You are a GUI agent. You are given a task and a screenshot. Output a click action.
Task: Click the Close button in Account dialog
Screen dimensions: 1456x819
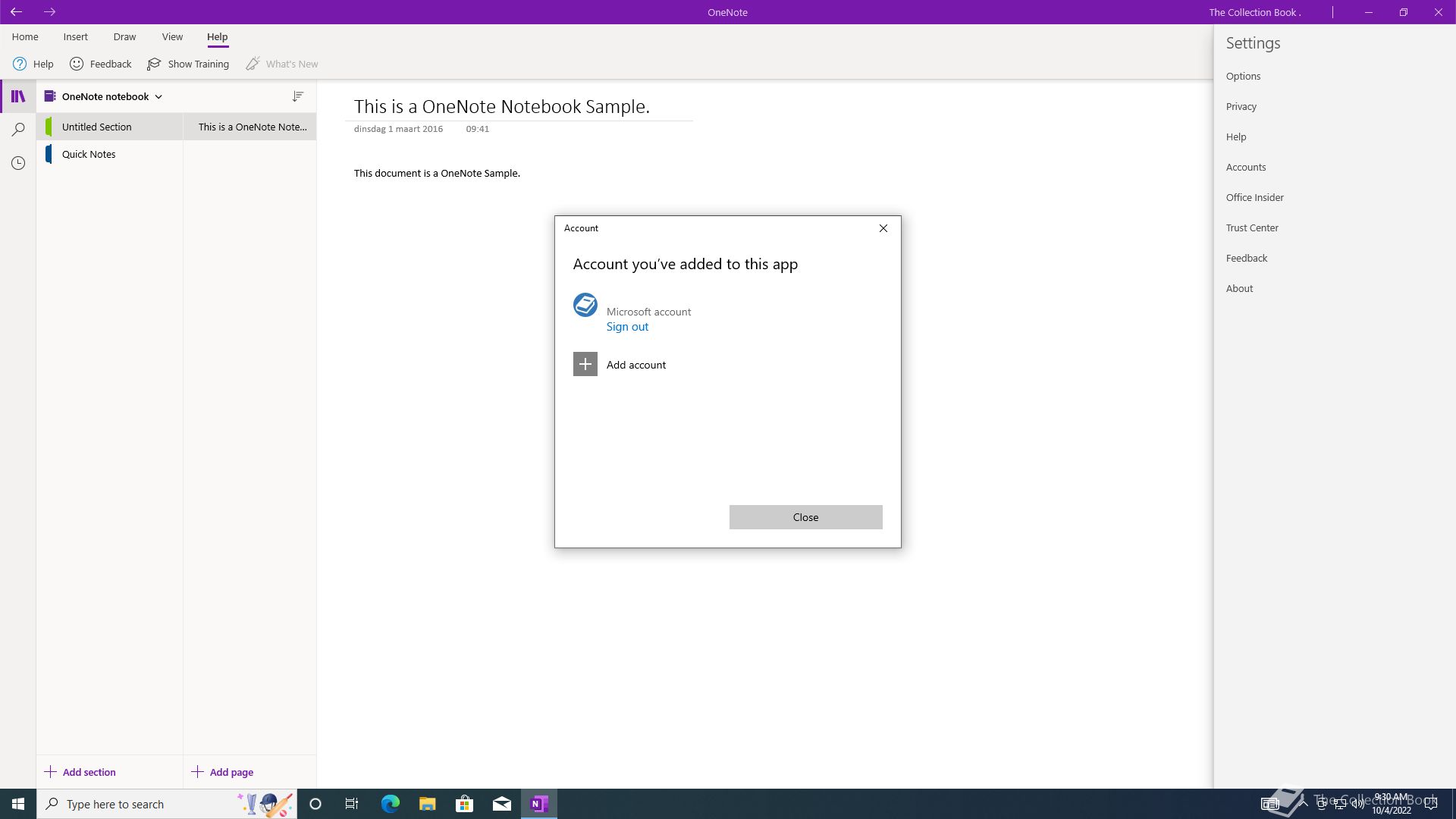(806, 517)
